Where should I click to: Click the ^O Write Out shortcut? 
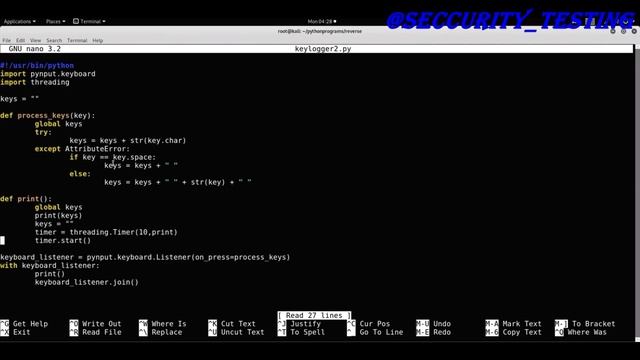click(x=96, y=324)
